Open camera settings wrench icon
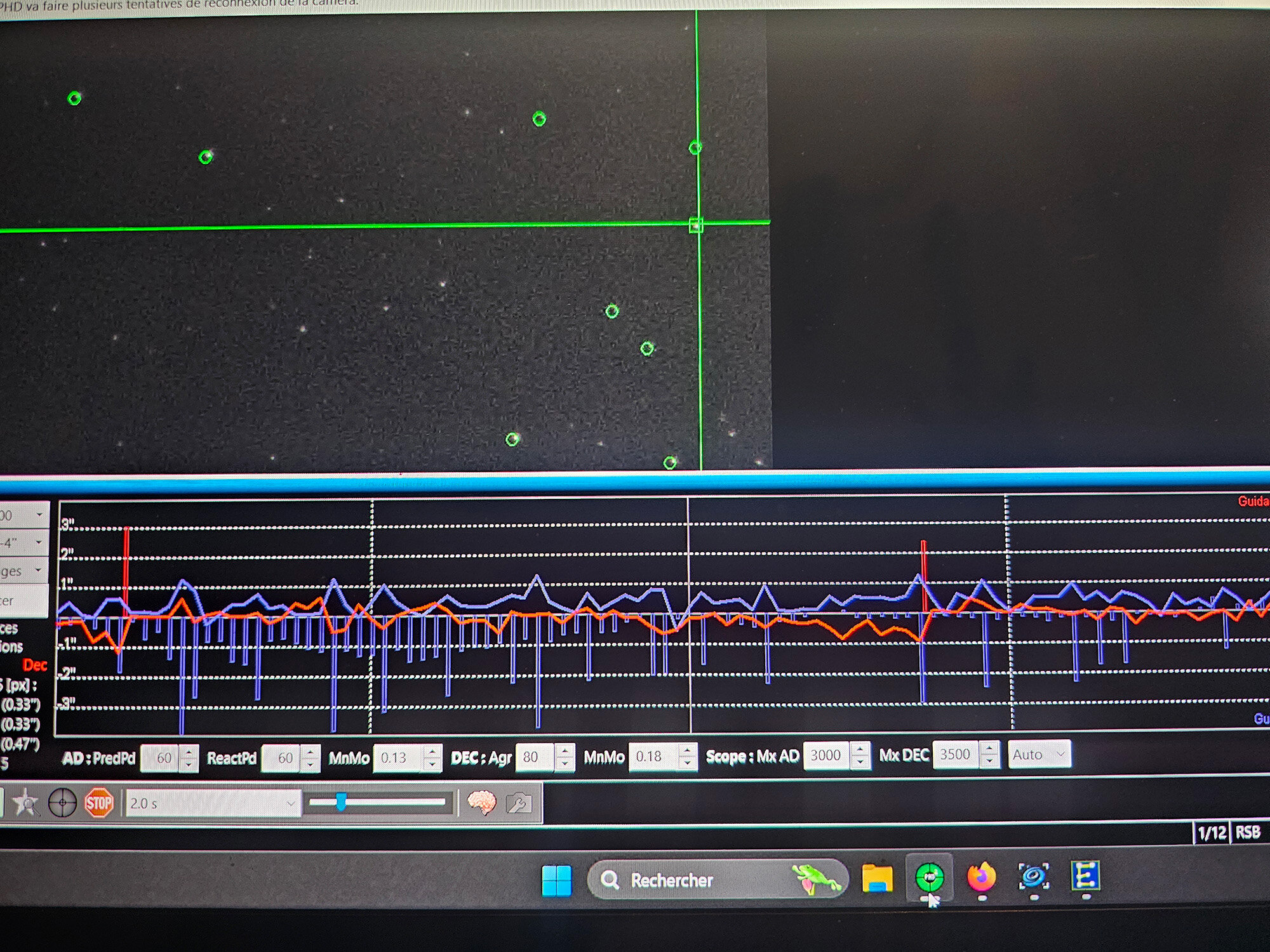Image resolution: width=1270 pixels, height=952 pixels. tap(519, 803)
